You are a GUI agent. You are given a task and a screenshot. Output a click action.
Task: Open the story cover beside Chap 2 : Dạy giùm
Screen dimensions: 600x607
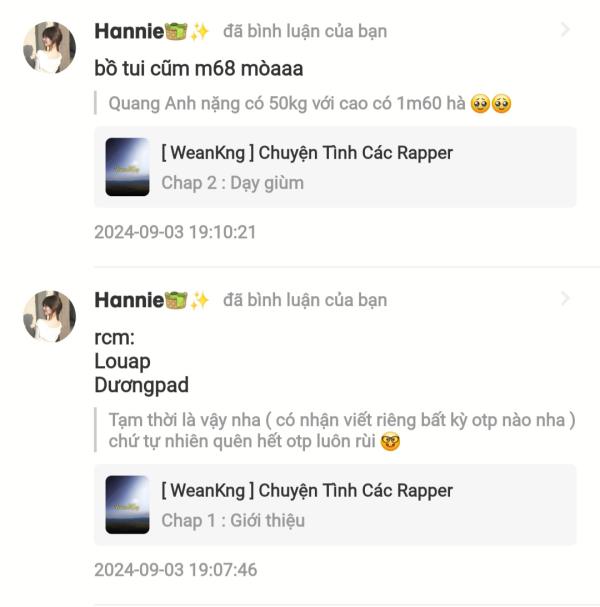[127, 167]
